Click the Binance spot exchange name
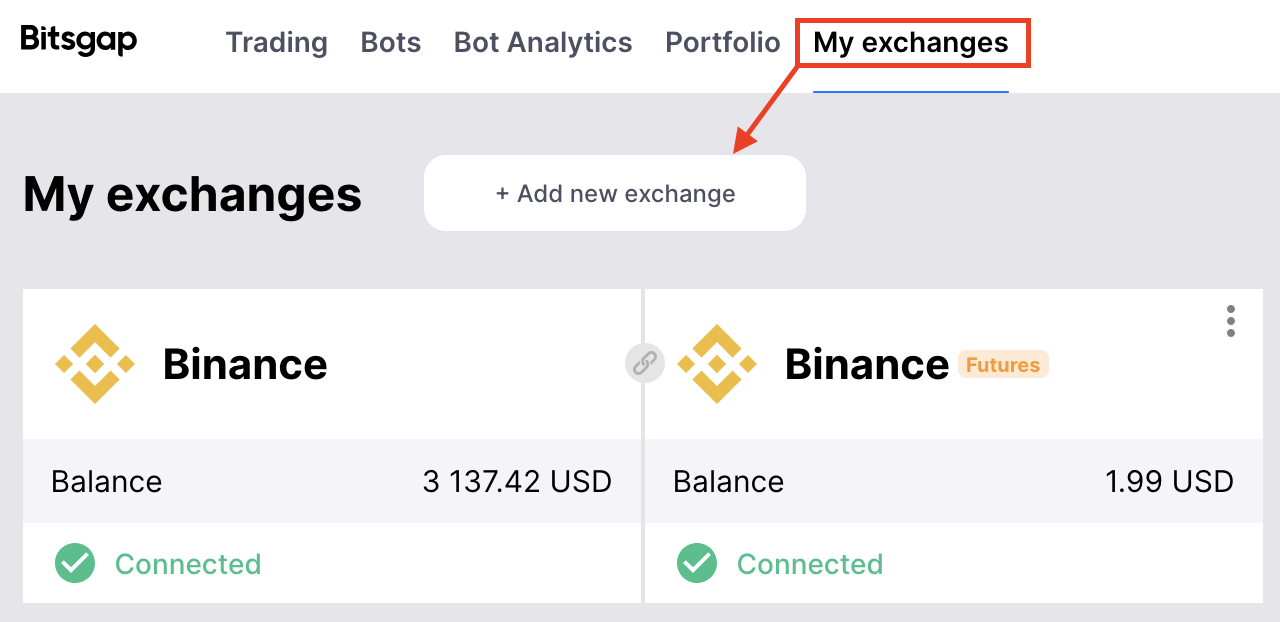This screenshot has height=622, width=1280. pos(245,365)
